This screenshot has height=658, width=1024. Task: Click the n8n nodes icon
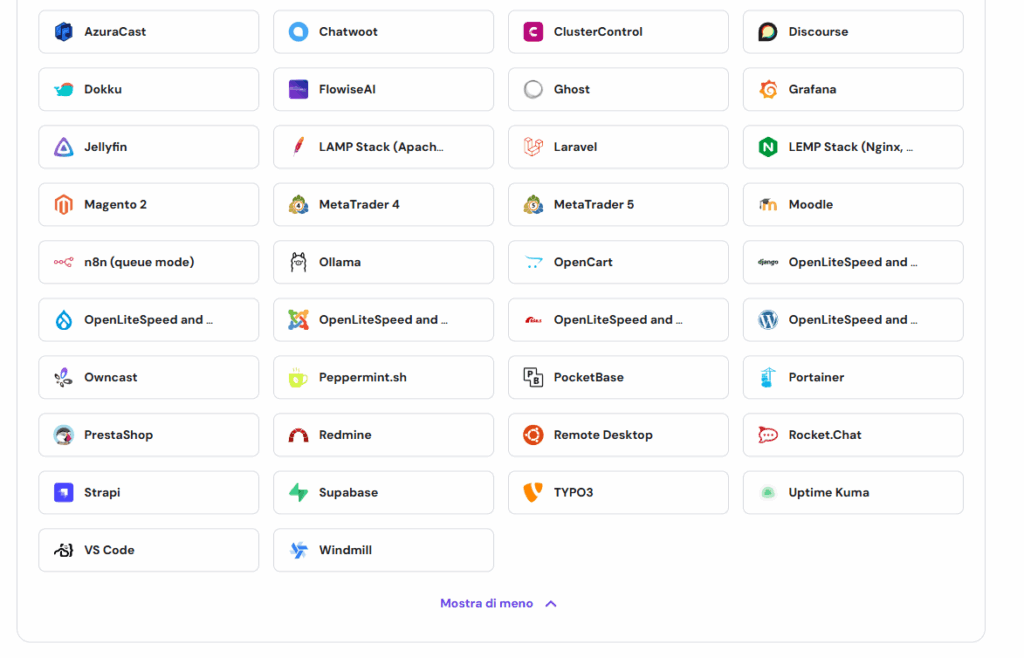pos(63,262)
